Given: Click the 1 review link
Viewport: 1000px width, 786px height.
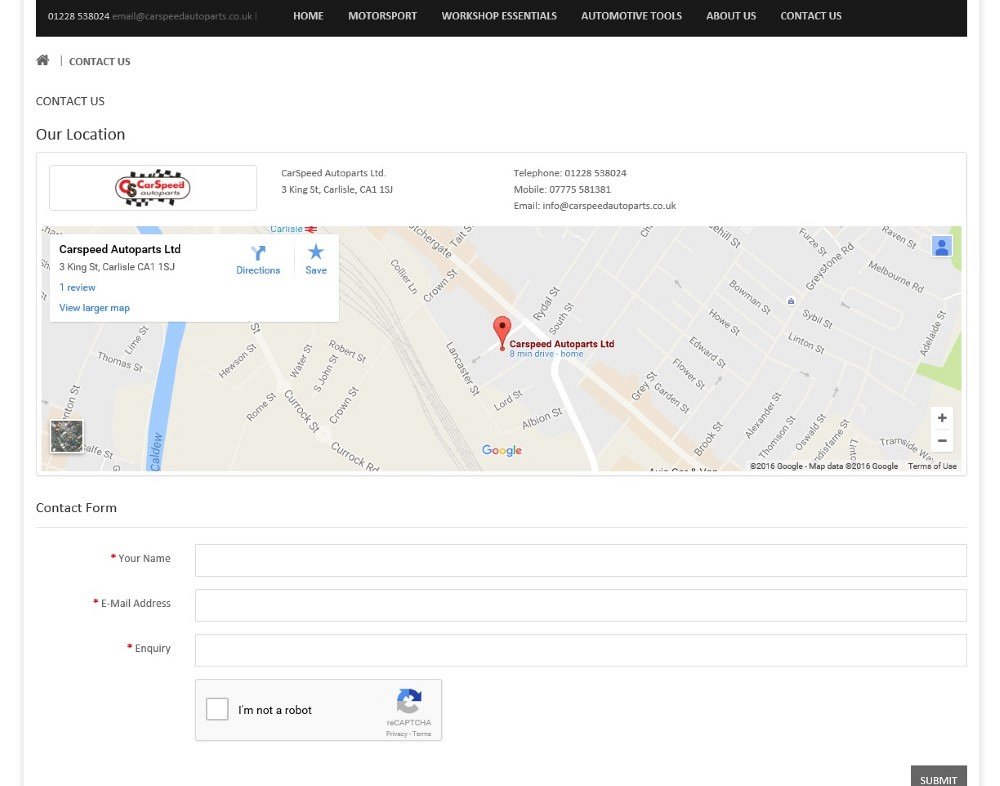Looking at the screenshot, I should point(77,287).
